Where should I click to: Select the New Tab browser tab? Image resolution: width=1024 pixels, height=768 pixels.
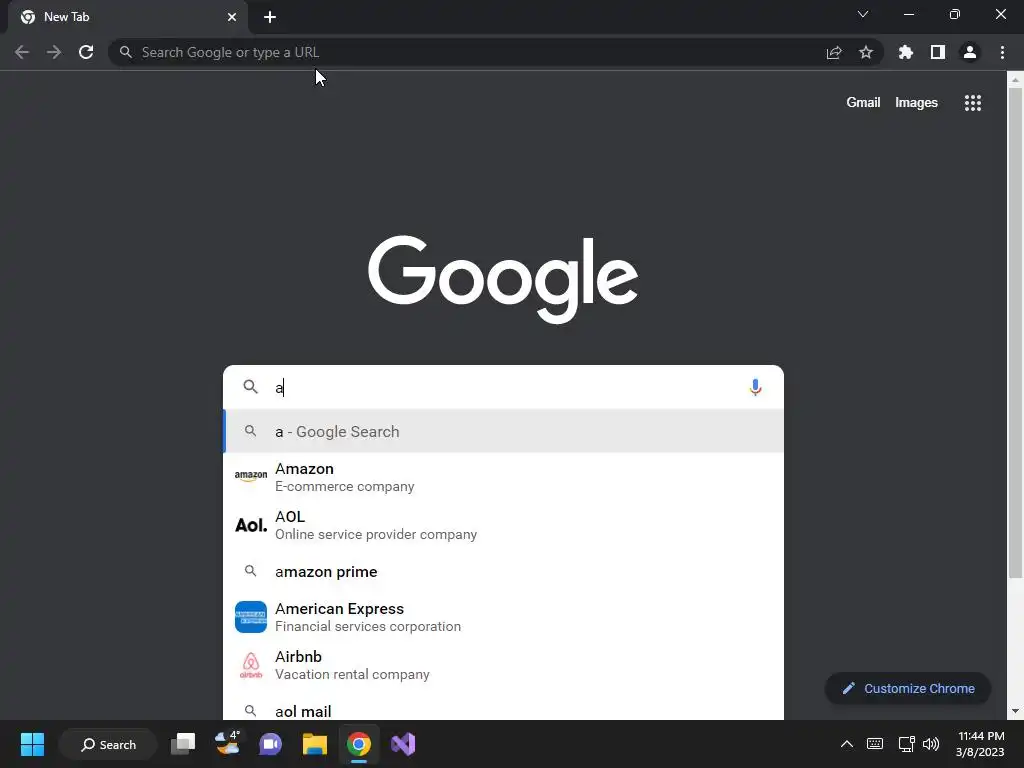[x=128, y=17]
